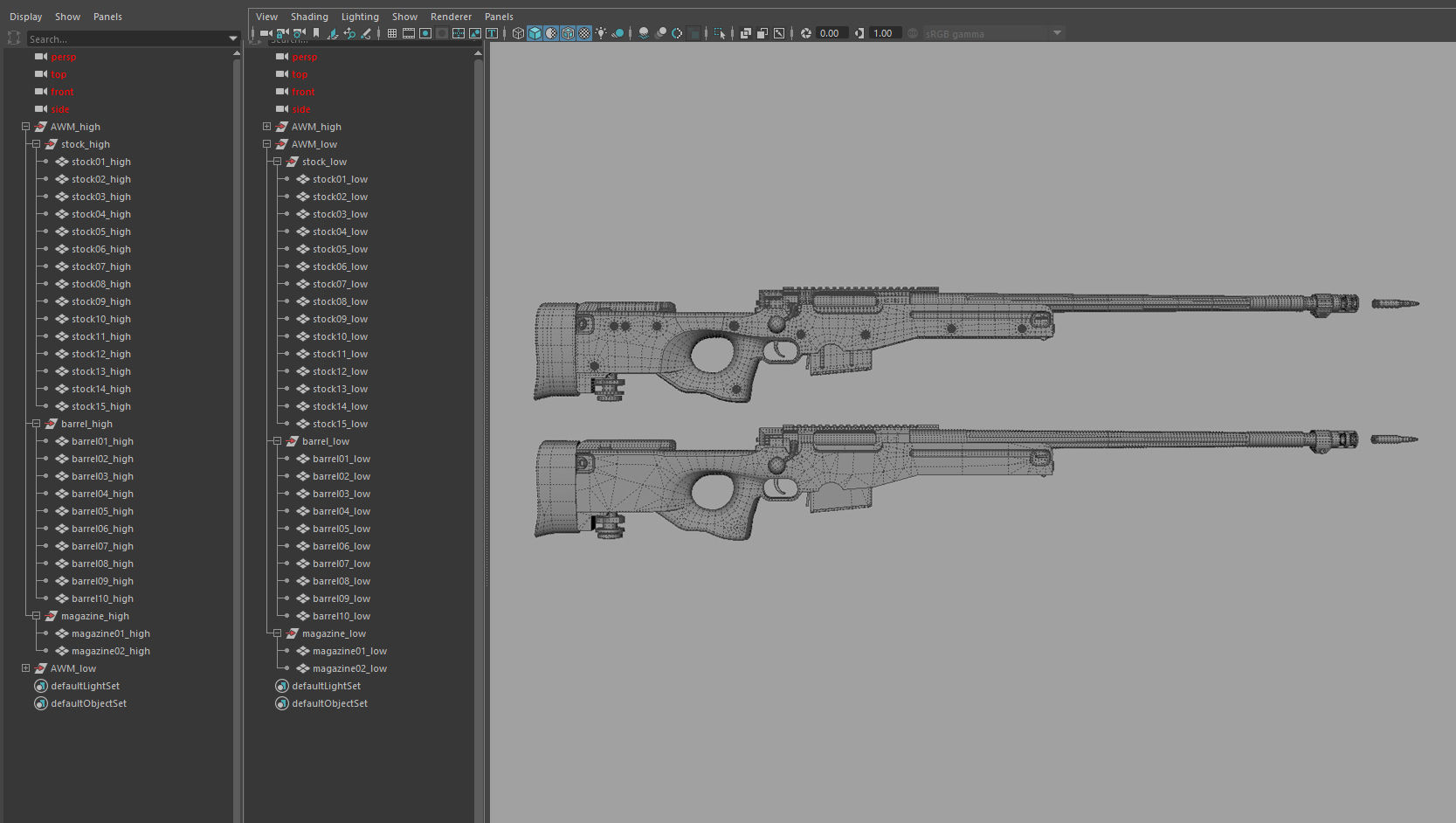Screen dimensions: 1456x823
Task: Open the viewport View menu
Action: point(266,17)
